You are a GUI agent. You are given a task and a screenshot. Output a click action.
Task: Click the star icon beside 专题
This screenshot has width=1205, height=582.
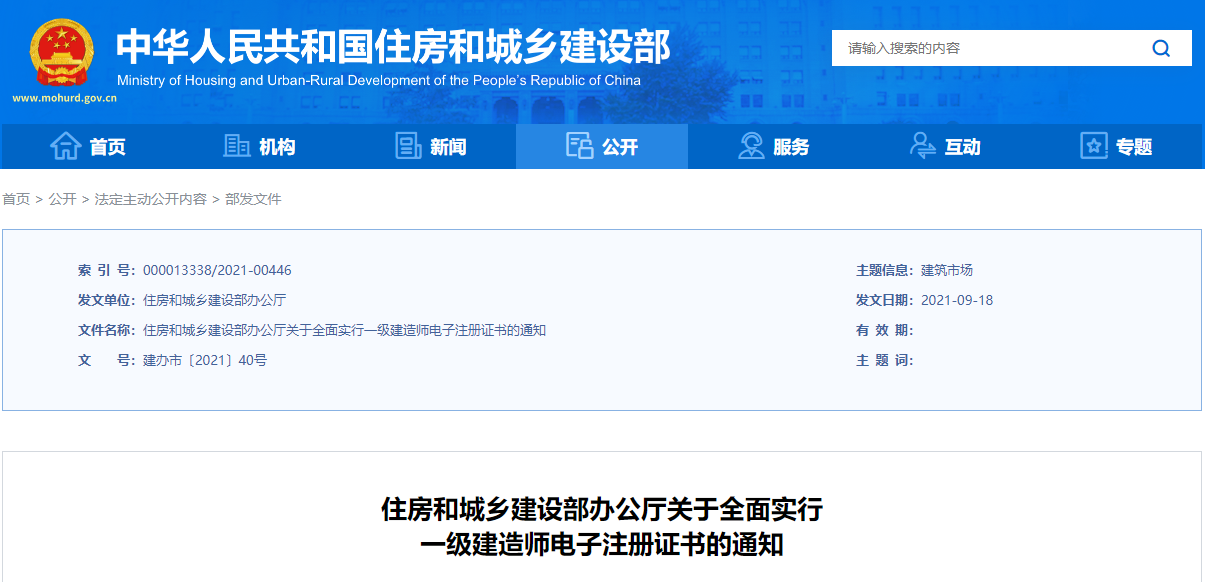click(x=1094, y=146)
